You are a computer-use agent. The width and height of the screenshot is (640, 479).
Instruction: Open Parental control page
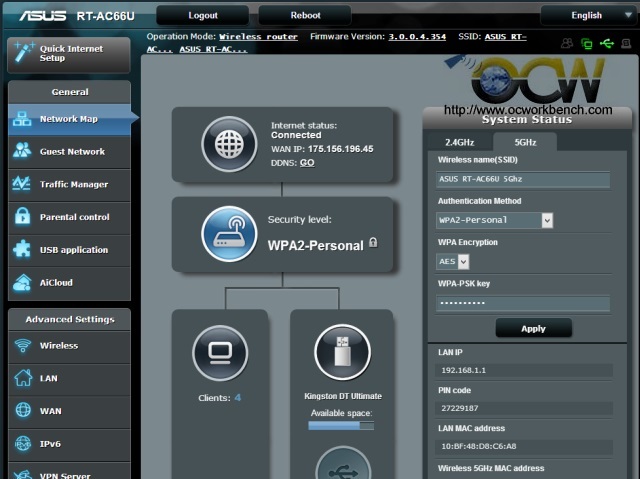point(69,217)
